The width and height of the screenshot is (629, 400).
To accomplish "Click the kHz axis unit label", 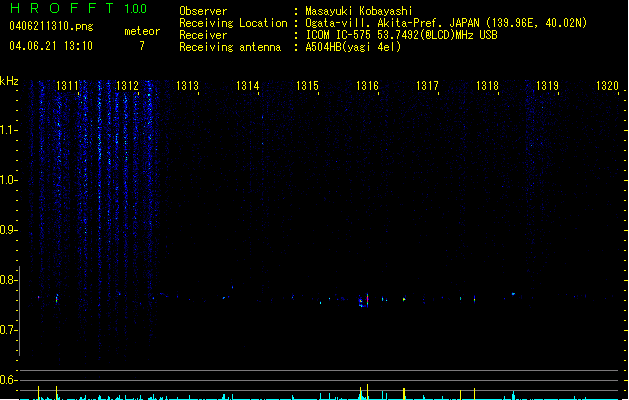I will [9, 81].
